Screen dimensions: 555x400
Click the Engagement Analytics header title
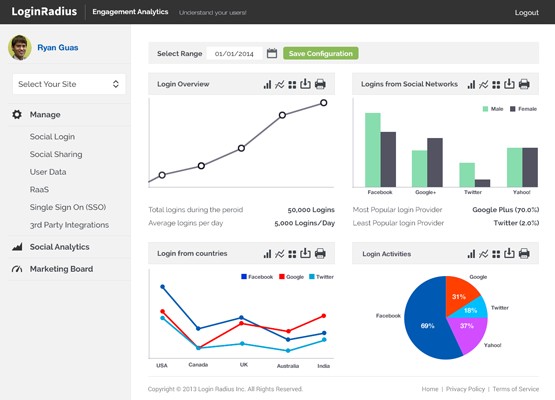(130, 12)
